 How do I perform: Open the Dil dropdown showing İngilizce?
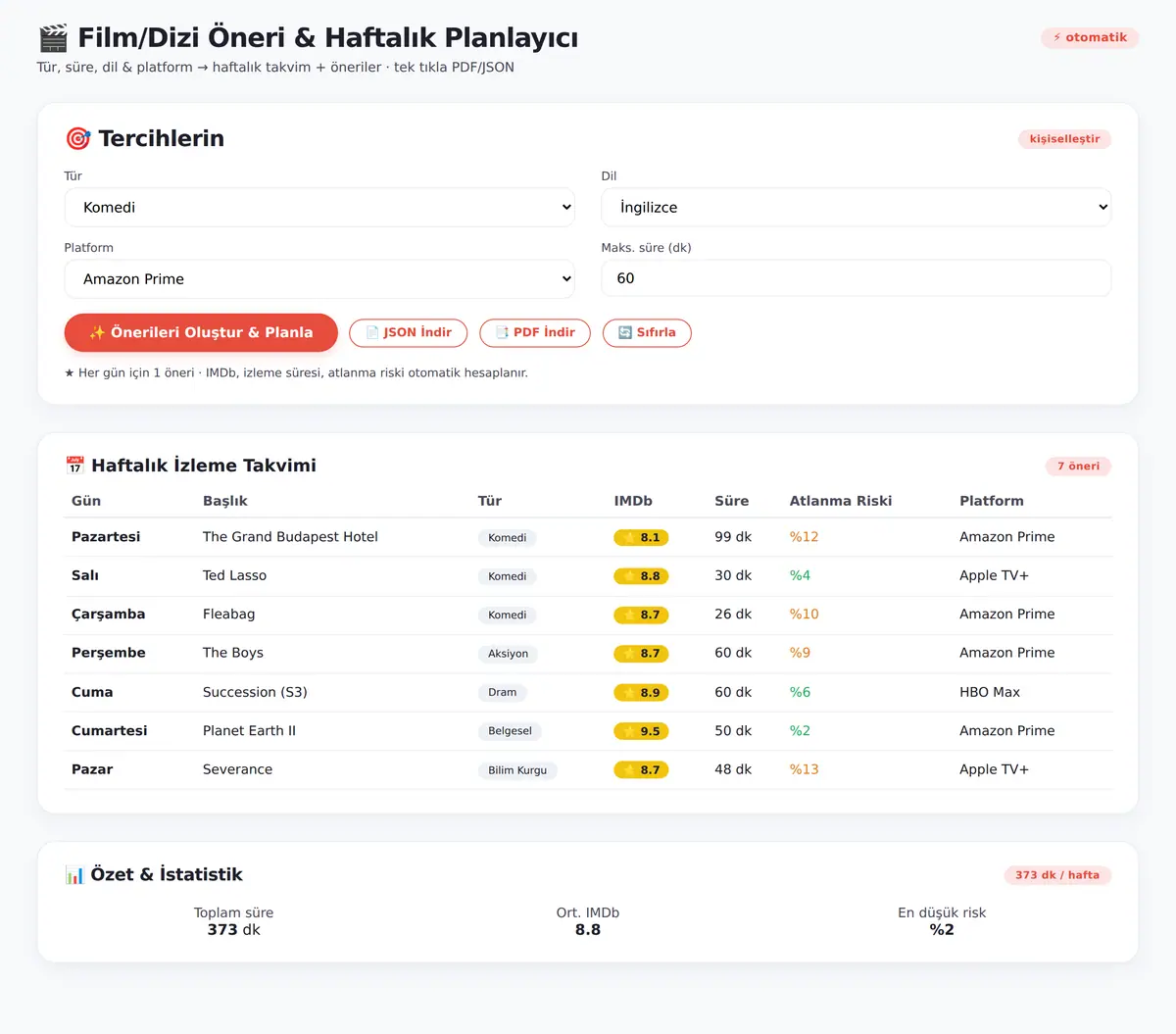point(857,207)
